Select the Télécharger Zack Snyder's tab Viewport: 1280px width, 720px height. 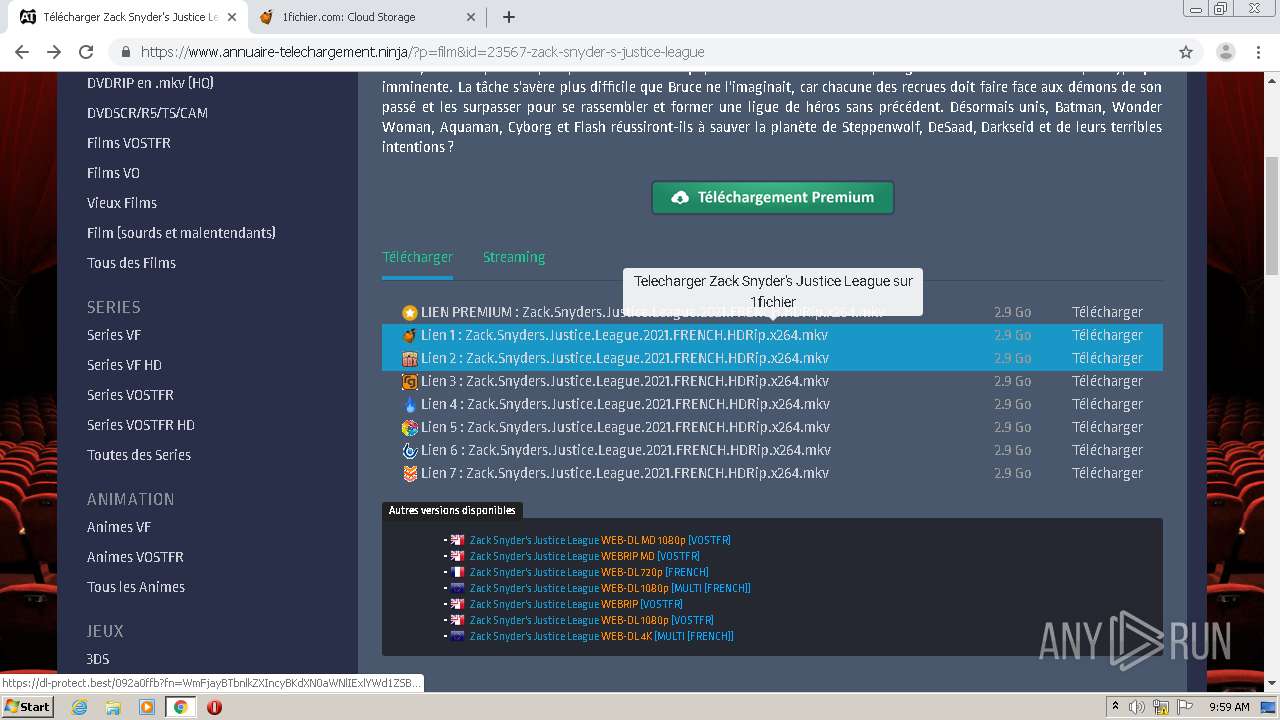pos(128,17)
